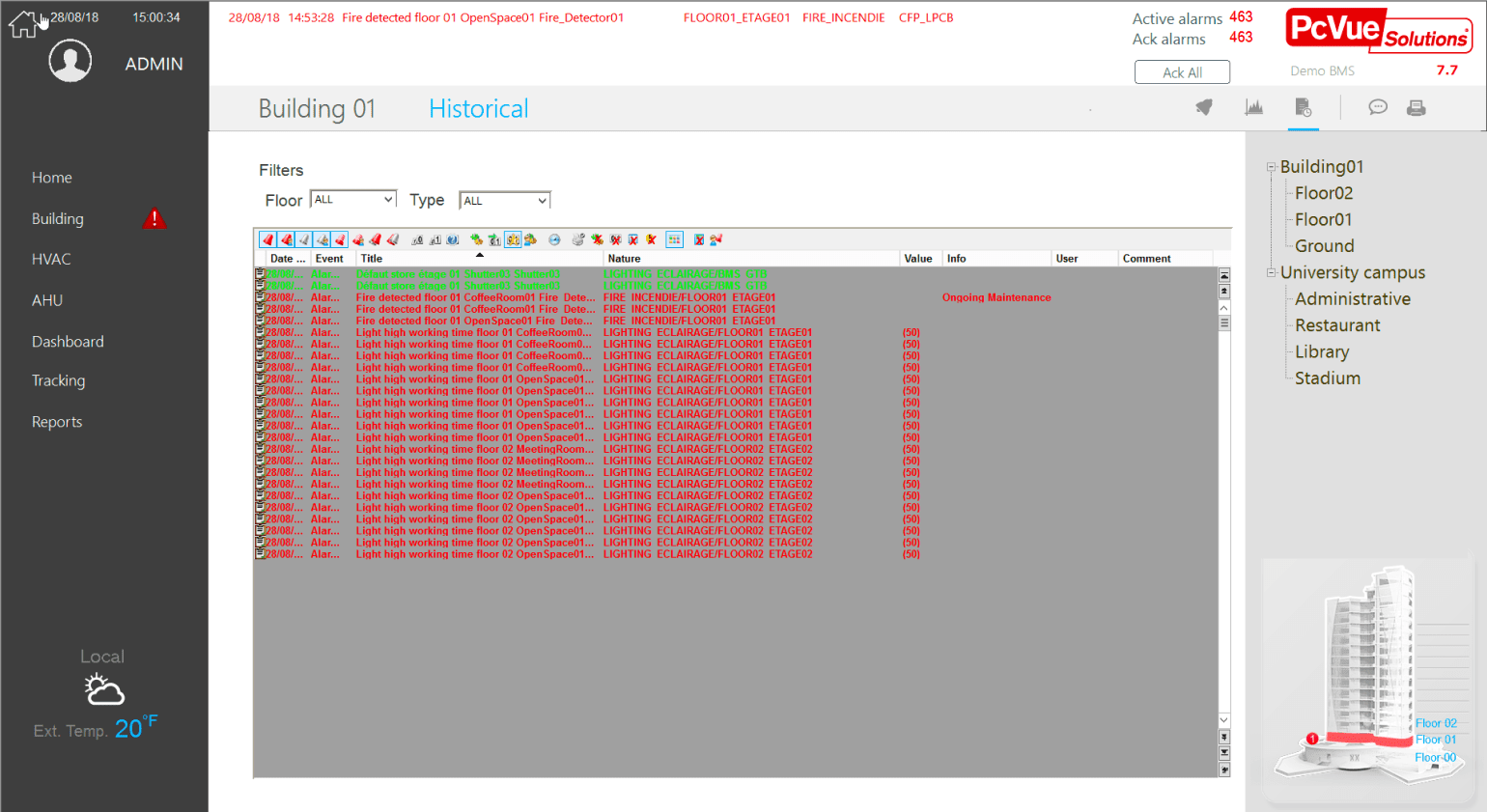Open the alarm bell view icon
Screen dimensions: 1487x812
click(1203, 107)
